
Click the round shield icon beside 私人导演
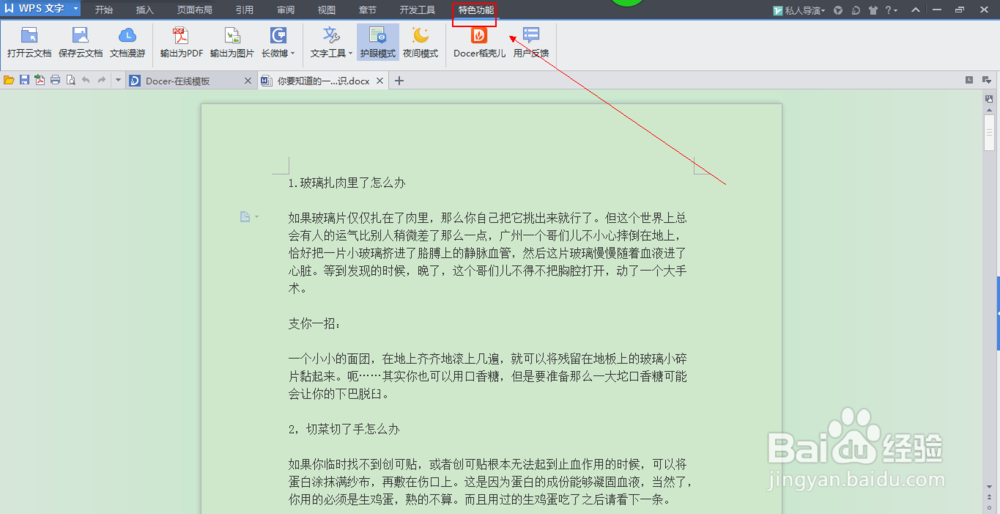pos(839,10)
